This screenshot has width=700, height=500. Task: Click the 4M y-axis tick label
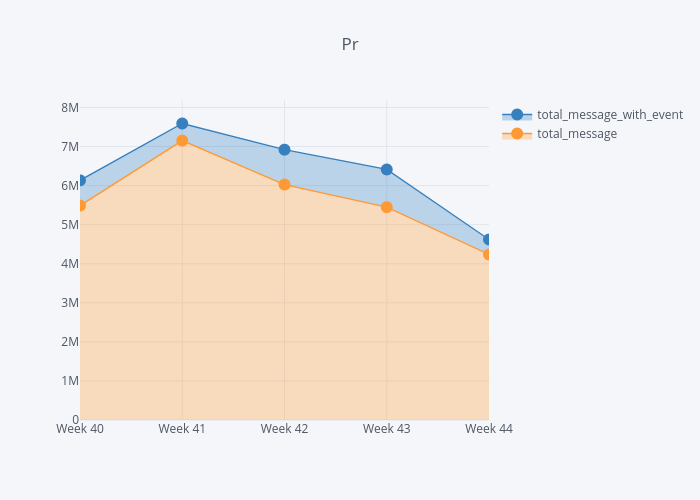(70, 264)
